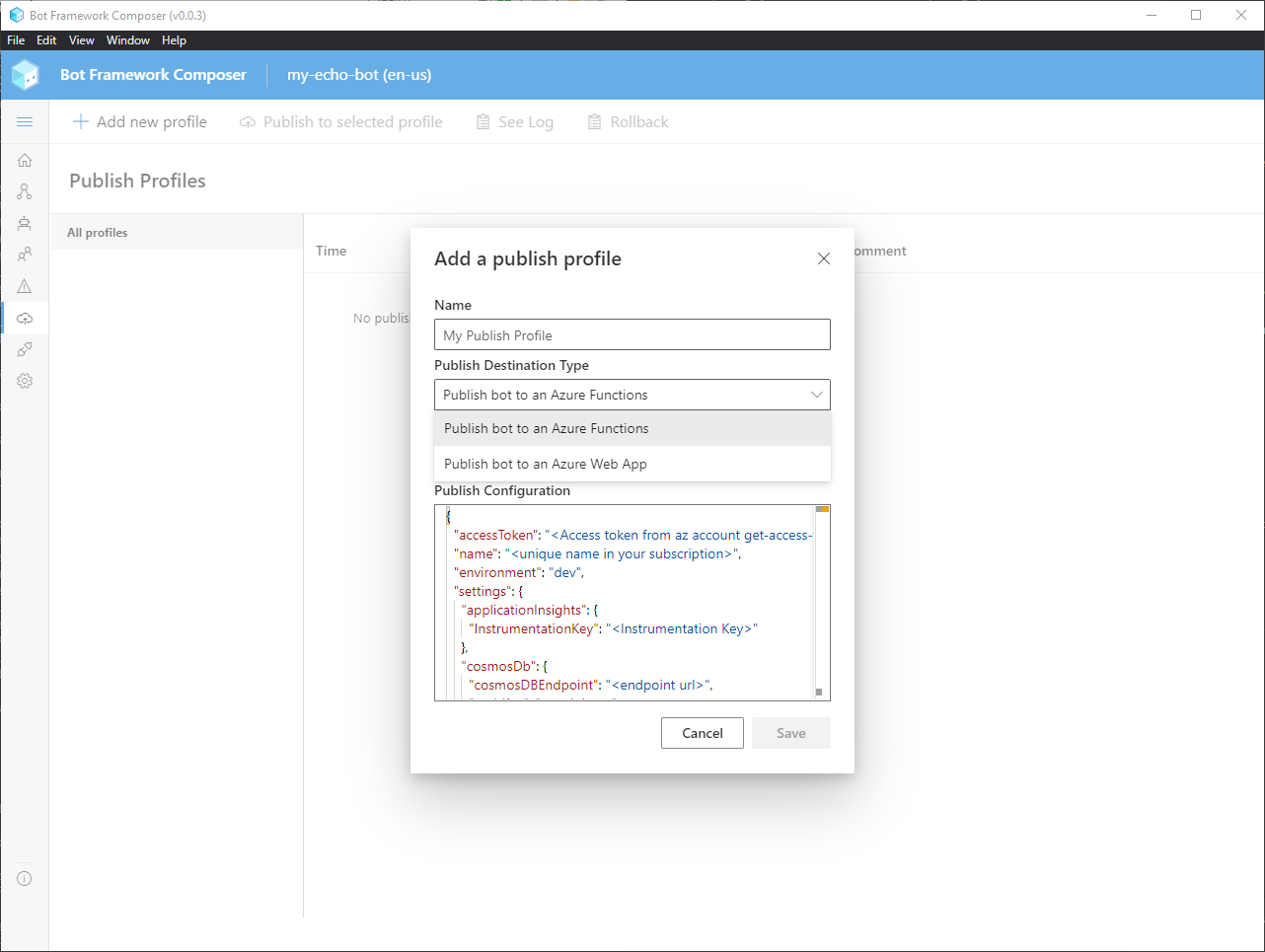Image resolution: width=1265 pixels, height=952 pixels.
Task: Open the Help menu
Action: pyautogui.click(x=174, y=40)
